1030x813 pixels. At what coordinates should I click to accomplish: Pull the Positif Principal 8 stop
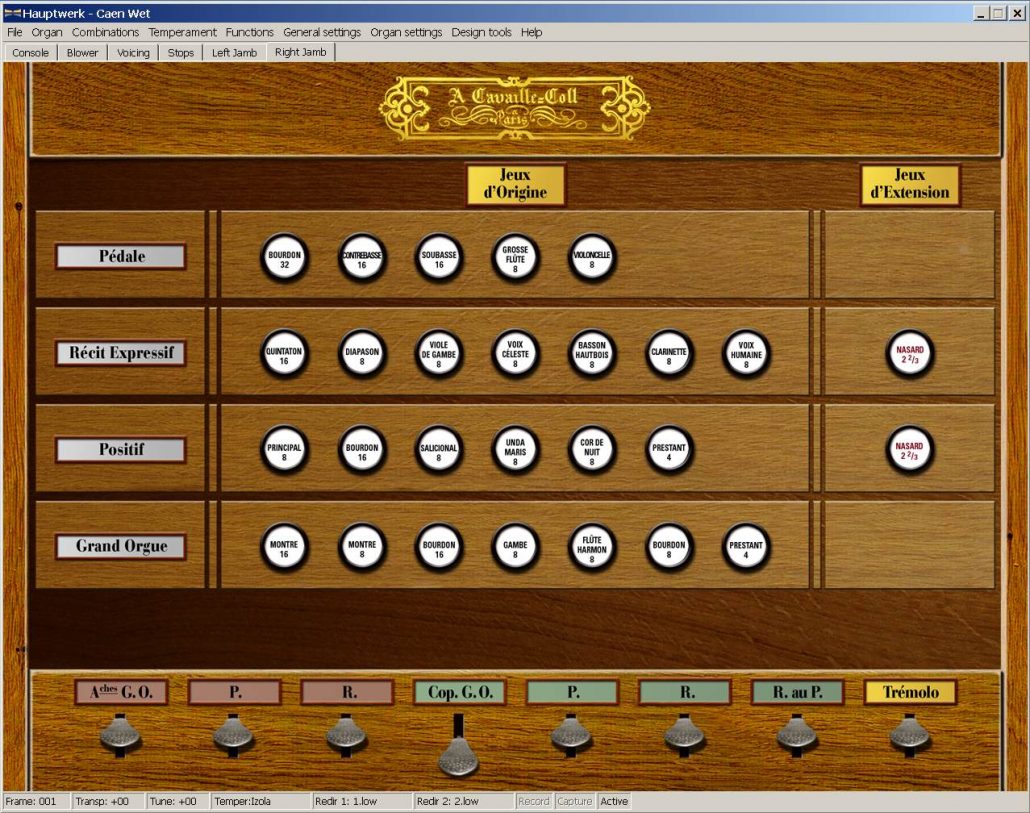(284, 450)
